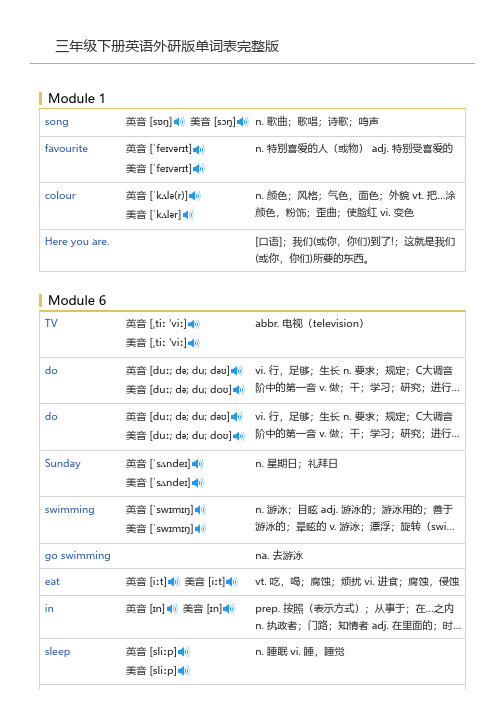Play American pronunciation of colour
Image resolution: width=504 pixels, height=713 pixels.
click(x=188, y=215)
